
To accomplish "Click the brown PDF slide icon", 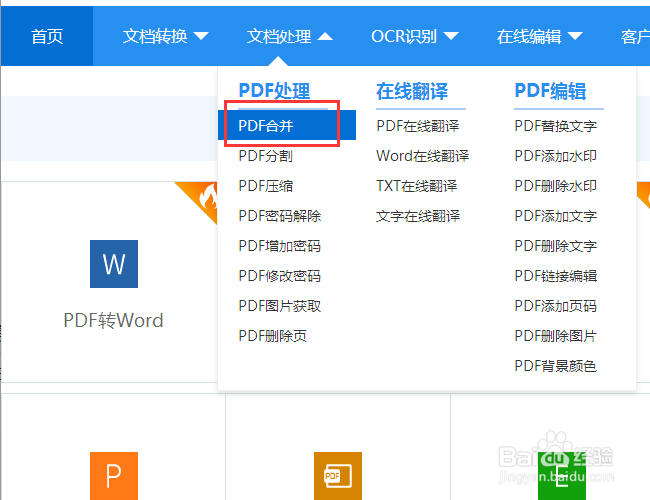I will (338, 476).
